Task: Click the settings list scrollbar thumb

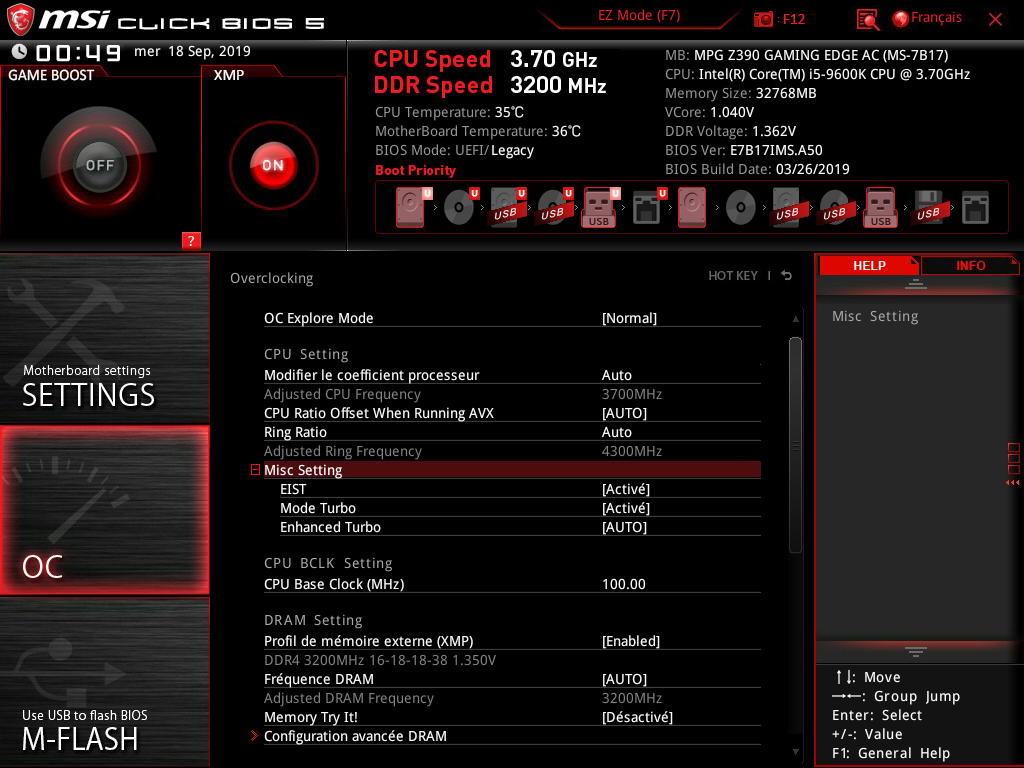Action: coord(795,445)
